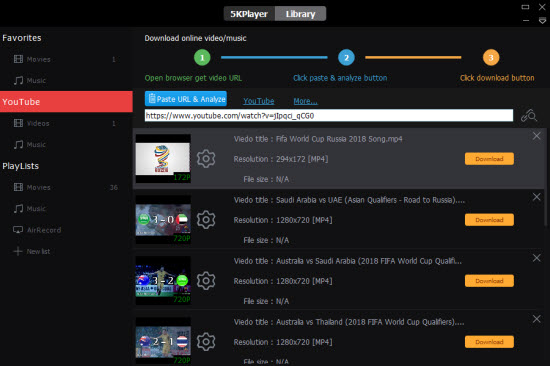Click the mini-mode window icon at top right

525,7
